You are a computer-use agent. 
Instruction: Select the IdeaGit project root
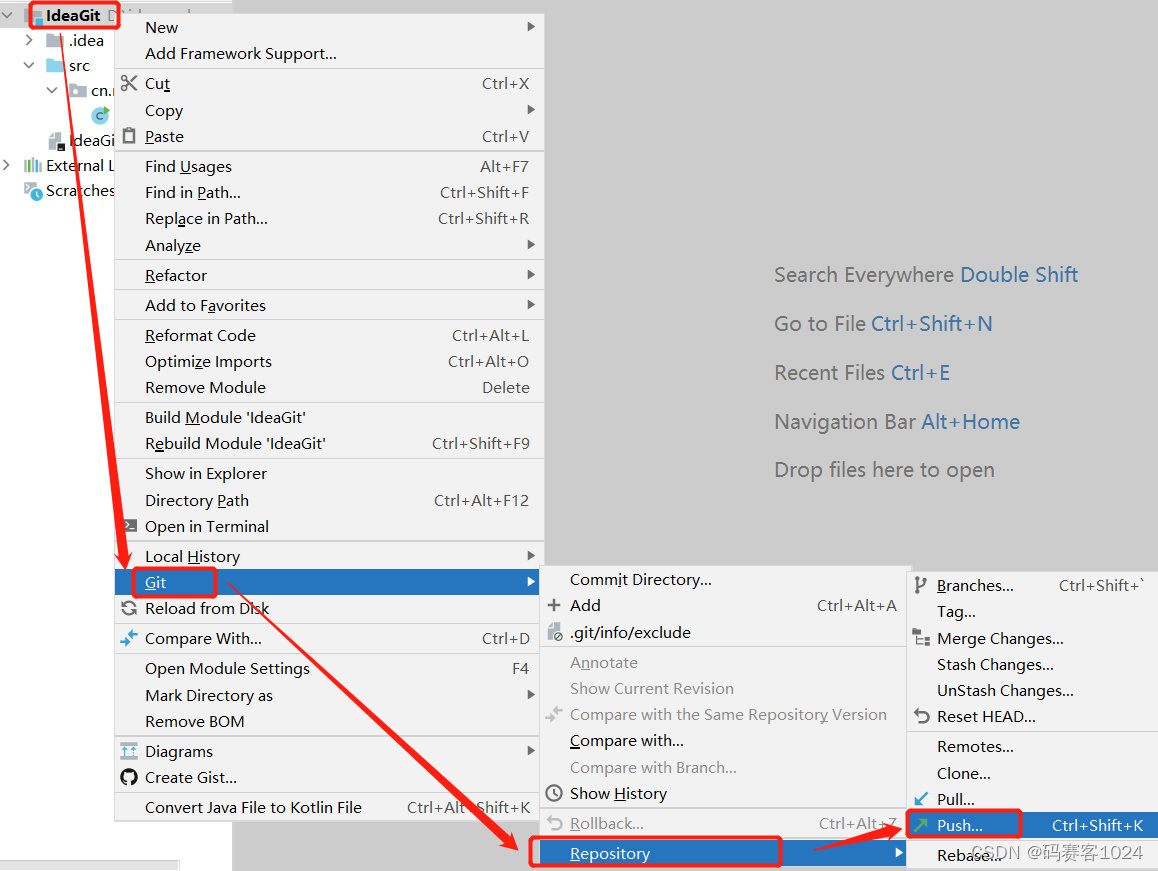coord(72,16)
